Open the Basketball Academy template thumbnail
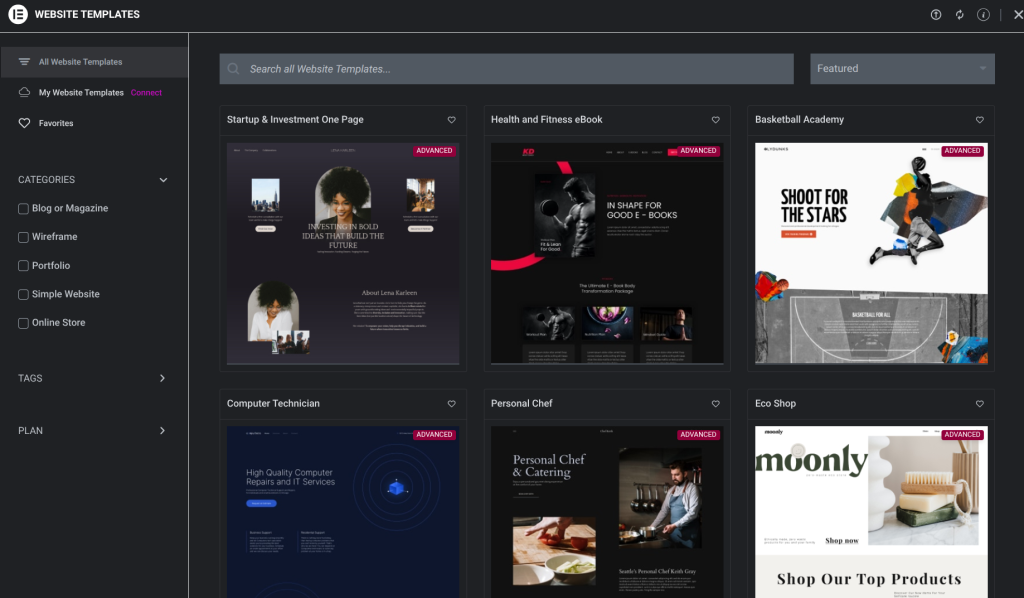 tap(871, 253)
